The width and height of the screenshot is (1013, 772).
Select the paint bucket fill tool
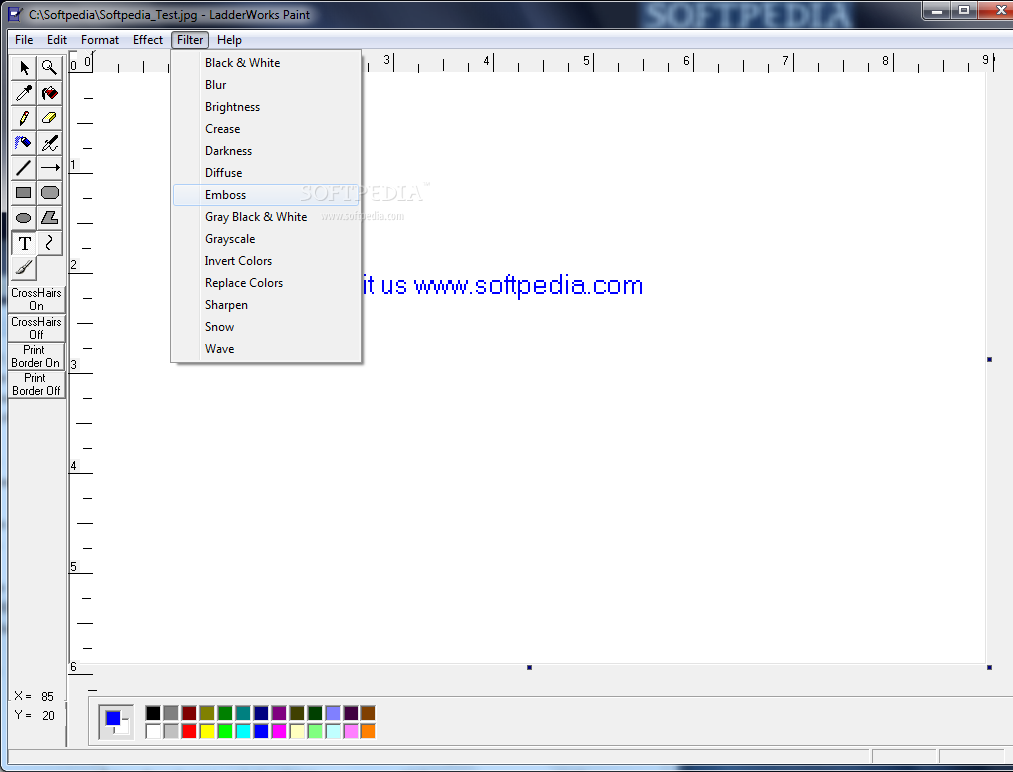pyautogui.click(x=49, y=93)
